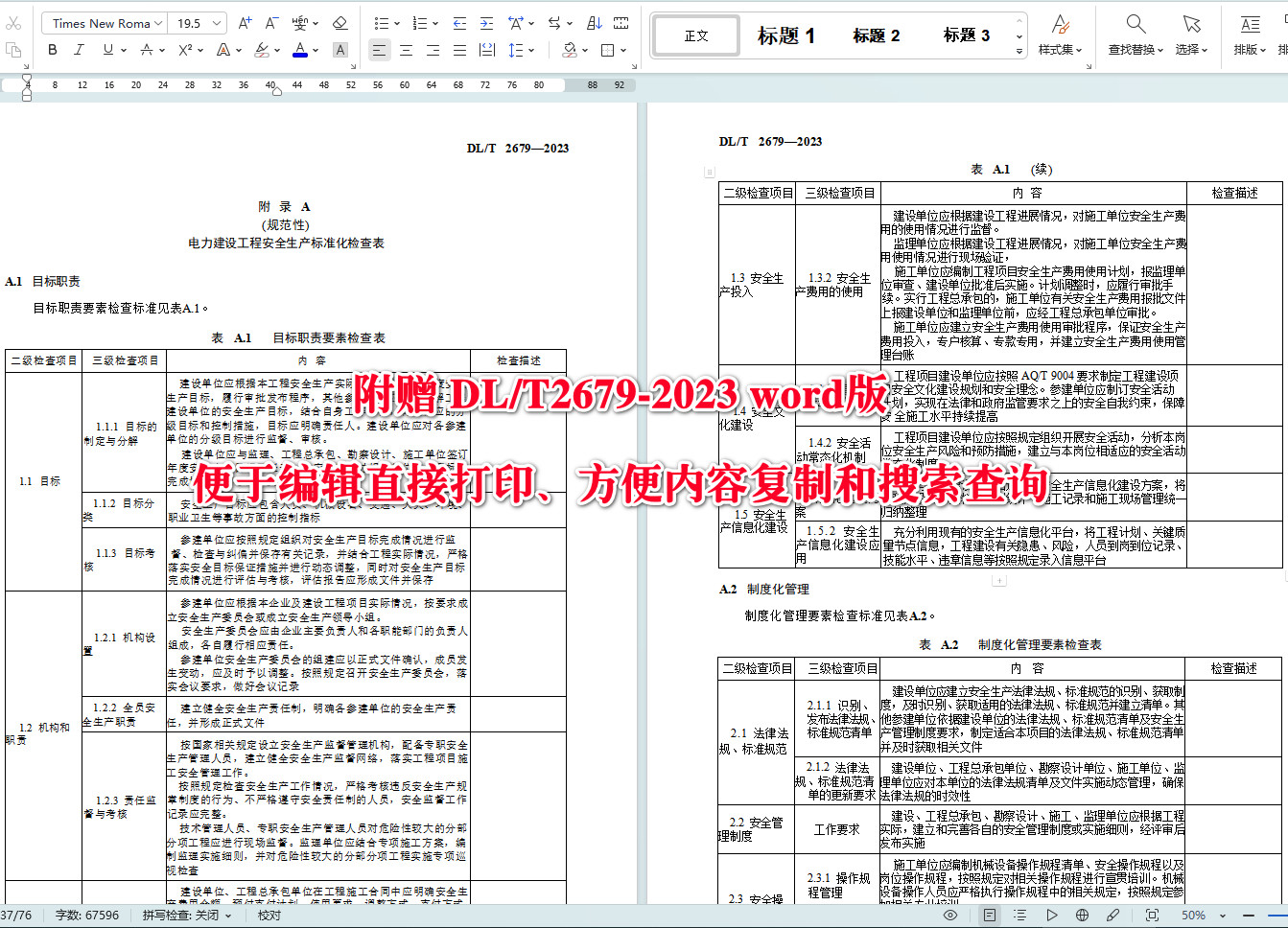Click the Cut scissors icon
The width and height of the screenshot is (1288, 928).
click(13, 23)
